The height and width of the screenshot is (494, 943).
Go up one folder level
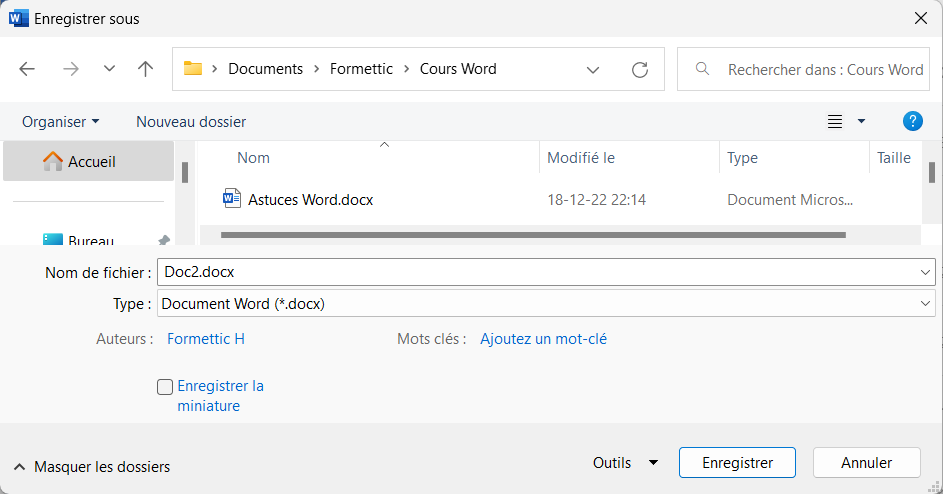point(146,69)
